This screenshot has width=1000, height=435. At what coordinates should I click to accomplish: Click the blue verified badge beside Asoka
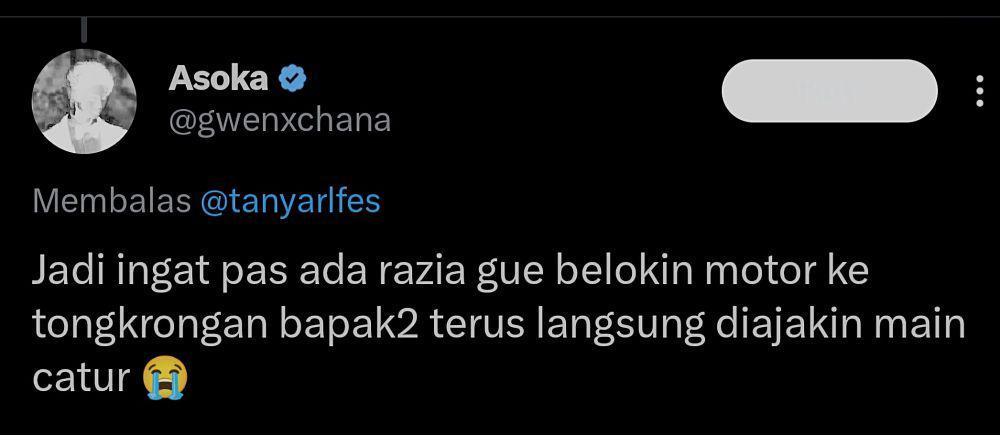[x=293, y=79]
